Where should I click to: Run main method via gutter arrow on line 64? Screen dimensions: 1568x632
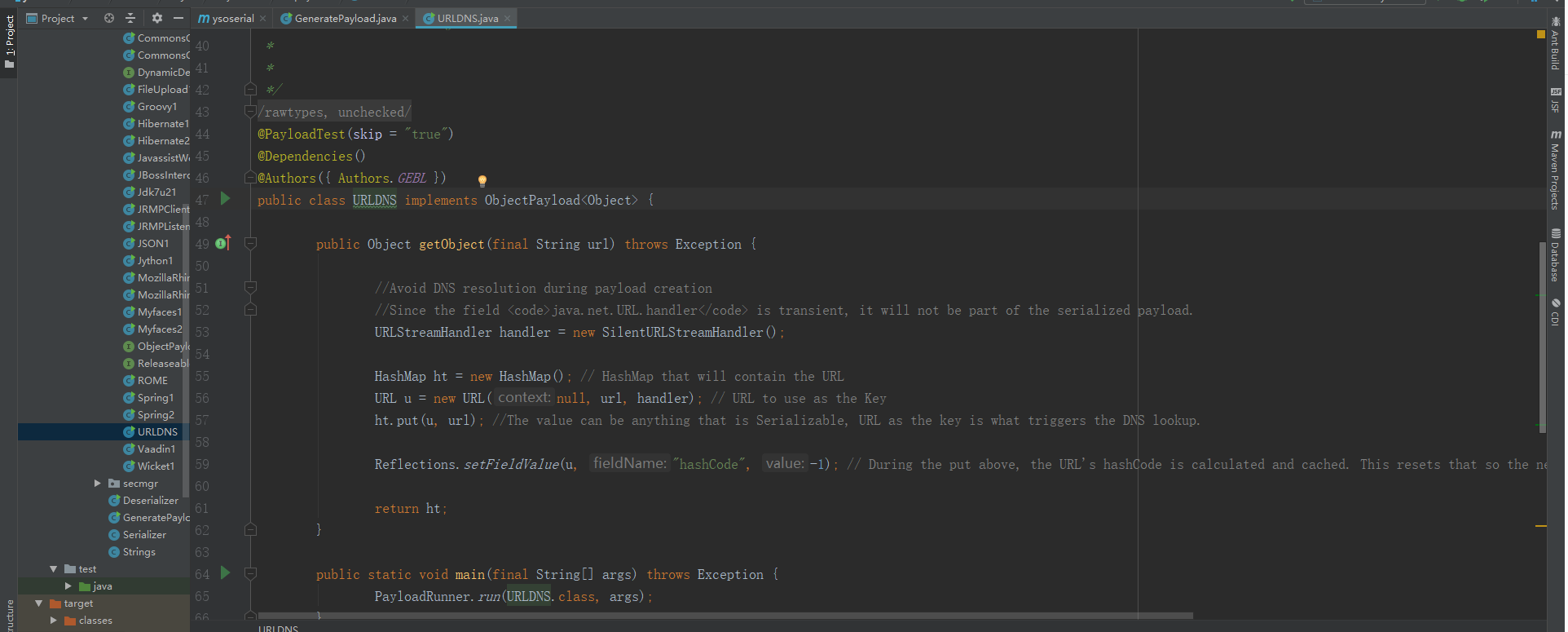(x=226, y=573)
